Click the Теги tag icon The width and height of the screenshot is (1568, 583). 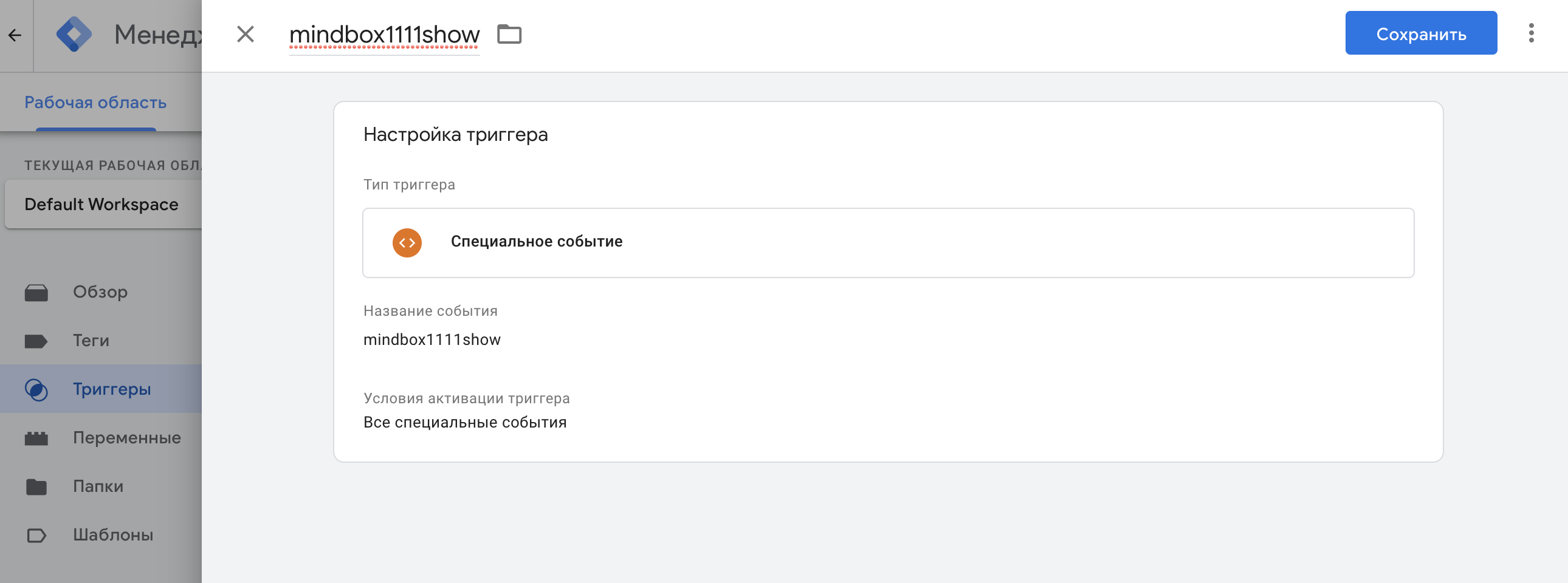pos(36,341)
